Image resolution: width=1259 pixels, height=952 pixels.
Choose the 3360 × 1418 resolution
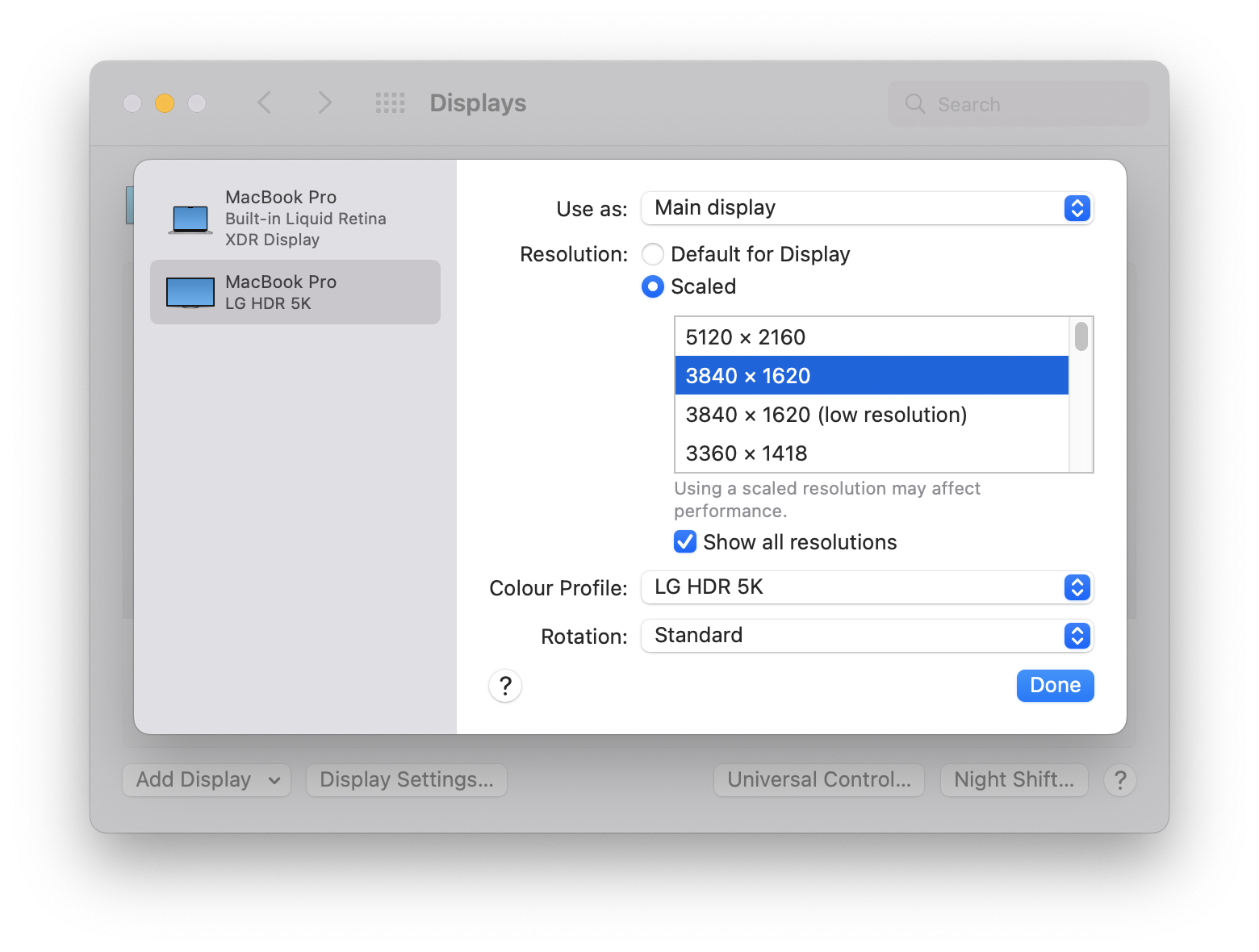[x=872, y=453]
